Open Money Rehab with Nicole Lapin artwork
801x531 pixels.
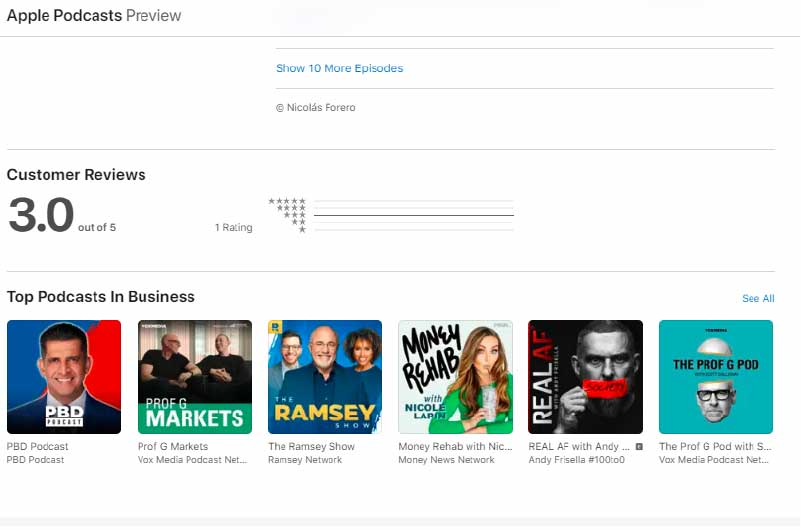point(455,377)
